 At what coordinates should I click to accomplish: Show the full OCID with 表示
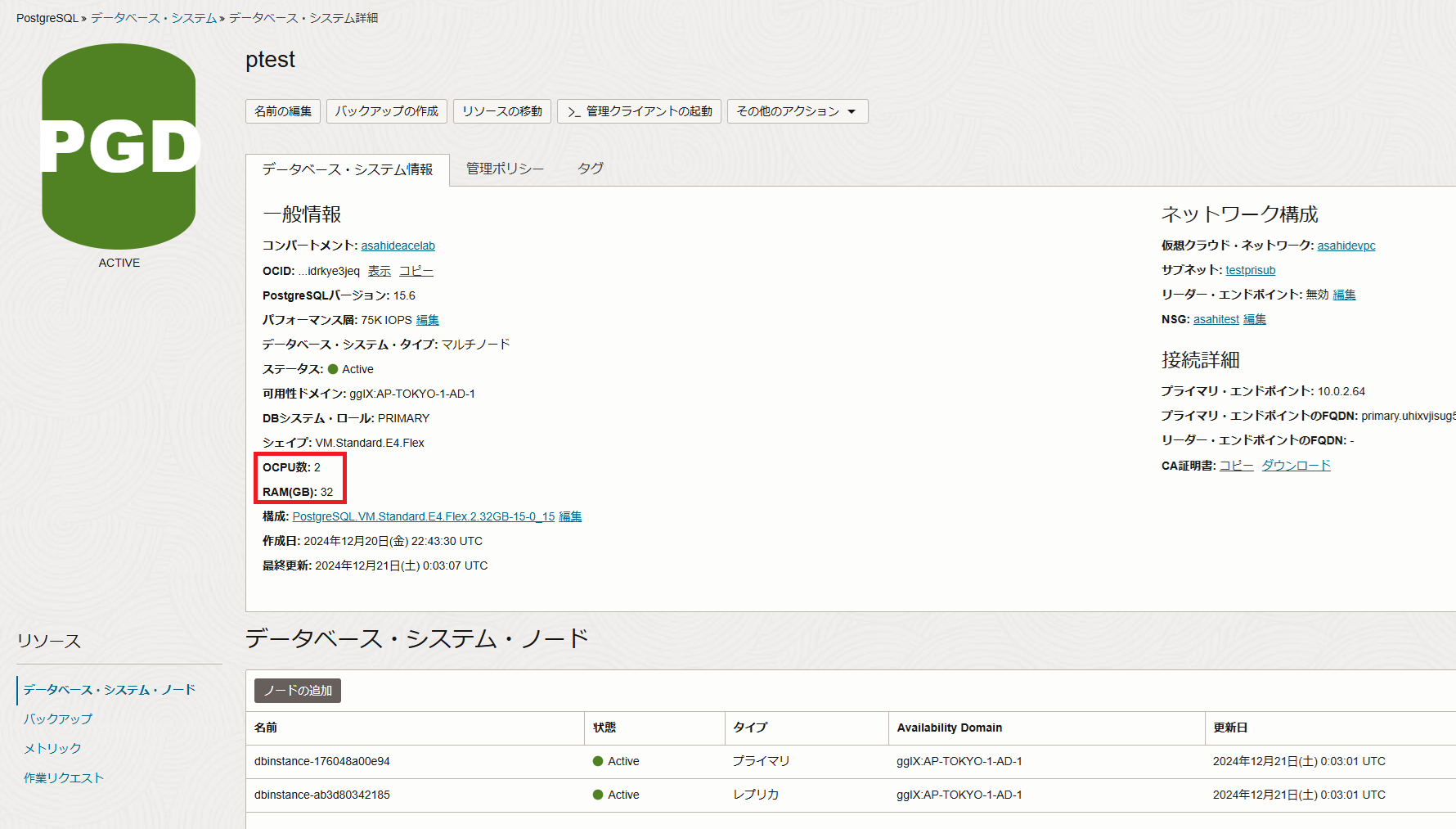(379, 271)
